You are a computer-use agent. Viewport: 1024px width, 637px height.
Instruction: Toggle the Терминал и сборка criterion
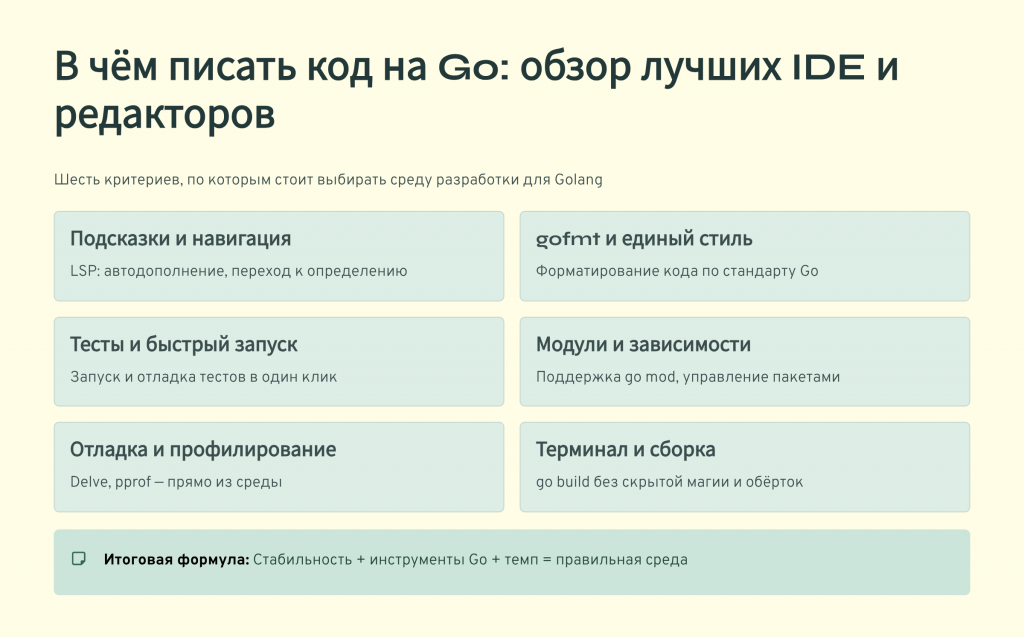[745, 466]
